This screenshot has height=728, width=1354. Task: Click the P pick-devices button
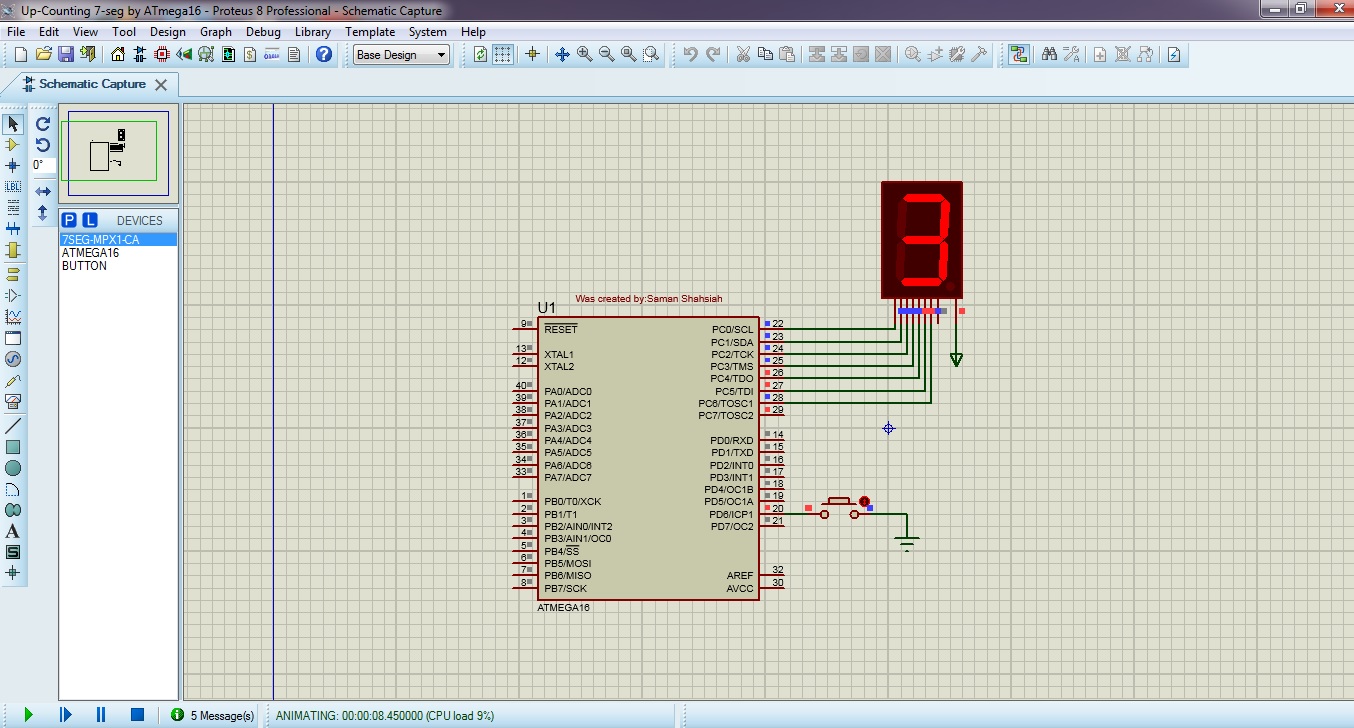point(69,219)
